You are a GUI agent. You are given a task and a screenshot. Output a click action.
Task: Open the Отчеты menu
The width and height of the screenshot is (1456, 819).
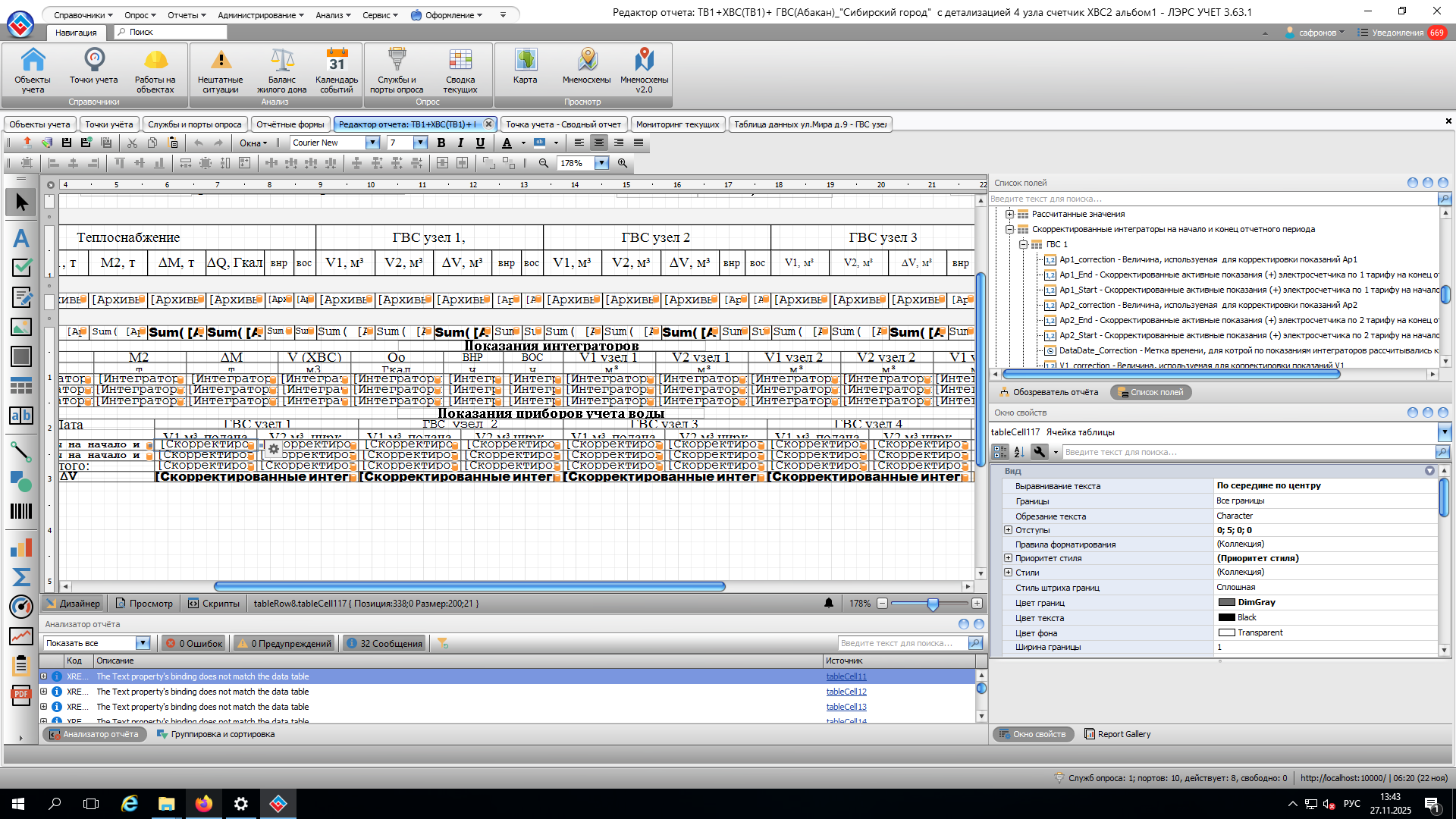point(187,14)
